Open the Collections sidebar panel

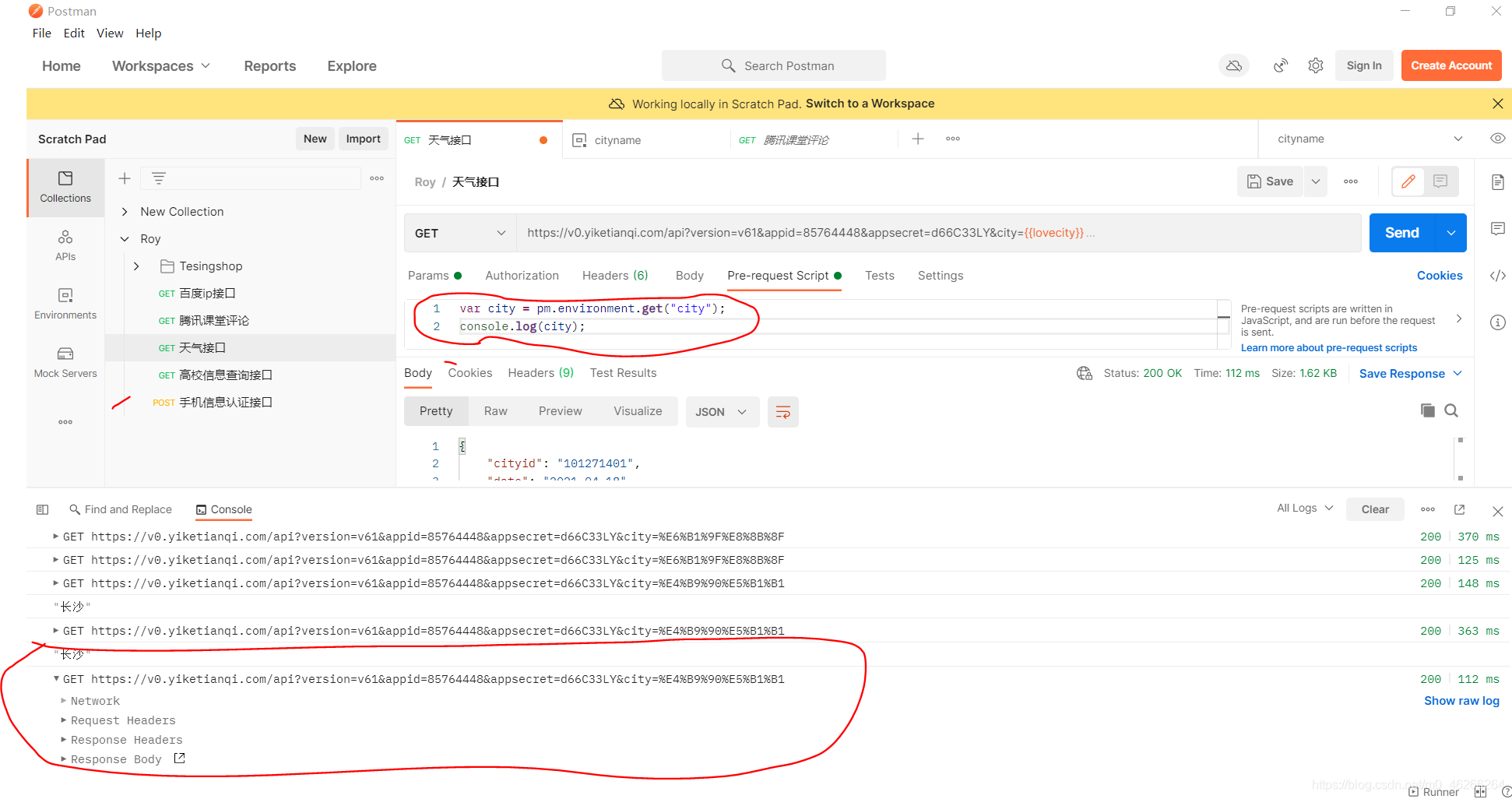[65, 187]
